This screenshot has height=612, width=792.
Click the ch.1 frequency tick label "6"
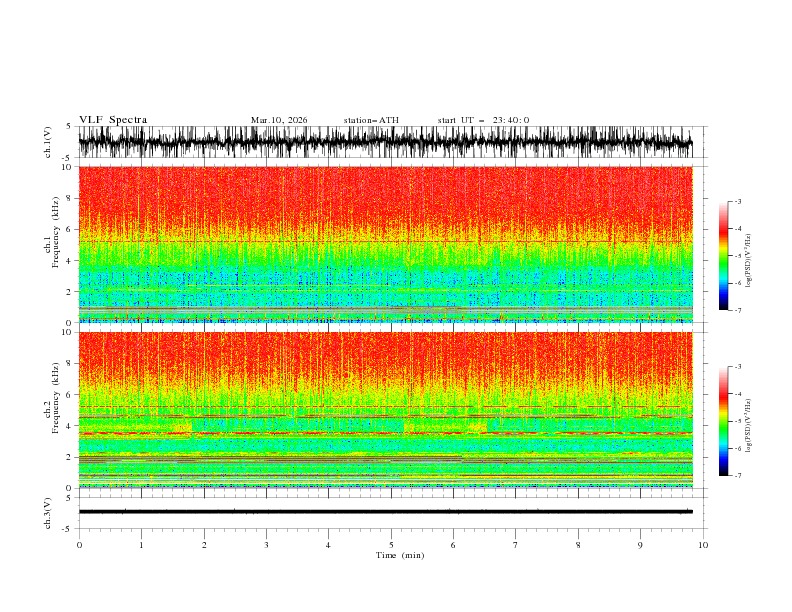[69, 229]
